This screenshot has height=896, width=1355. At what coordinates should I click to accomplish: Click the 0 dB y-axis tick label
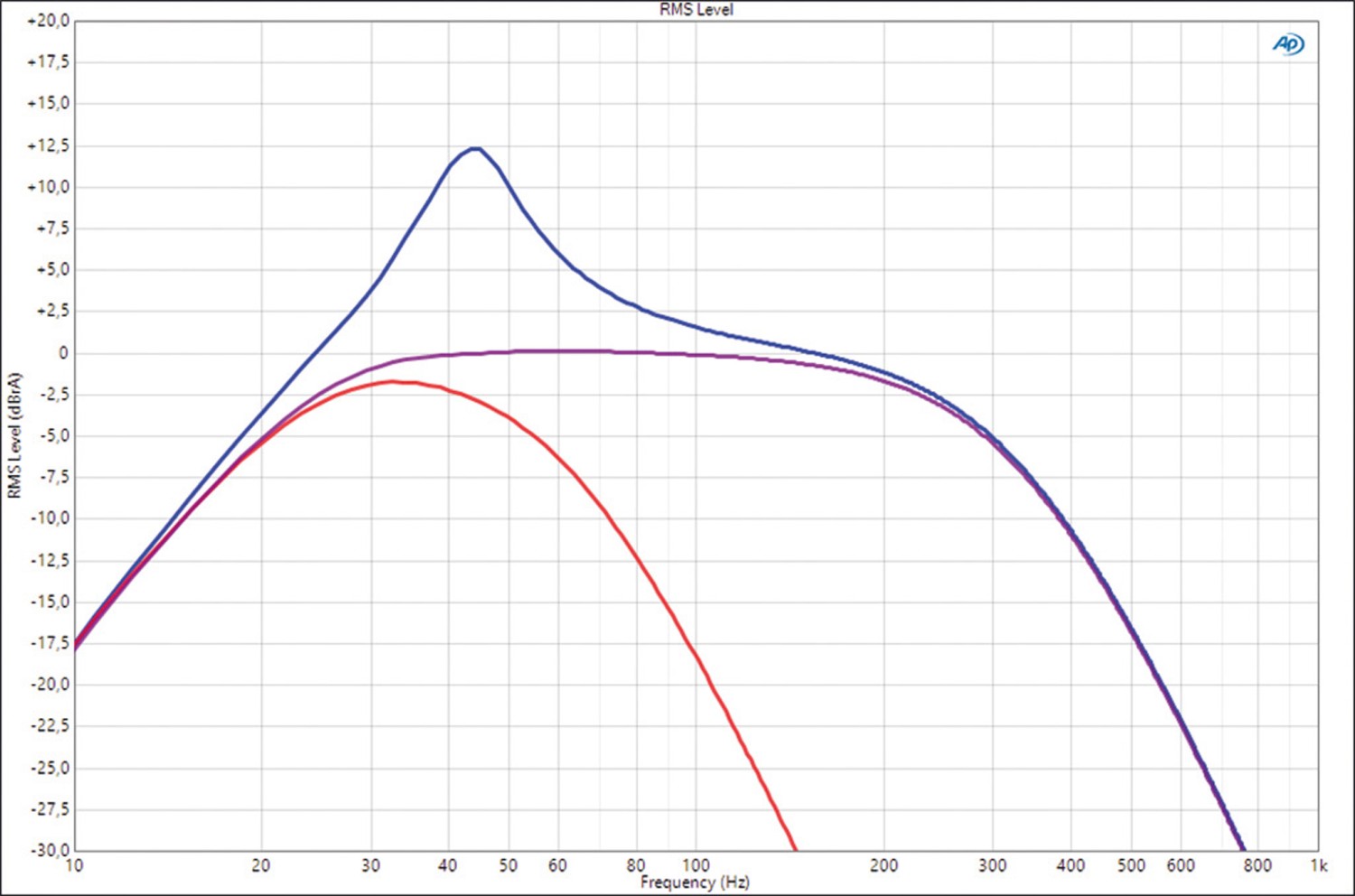pos(63,352)
